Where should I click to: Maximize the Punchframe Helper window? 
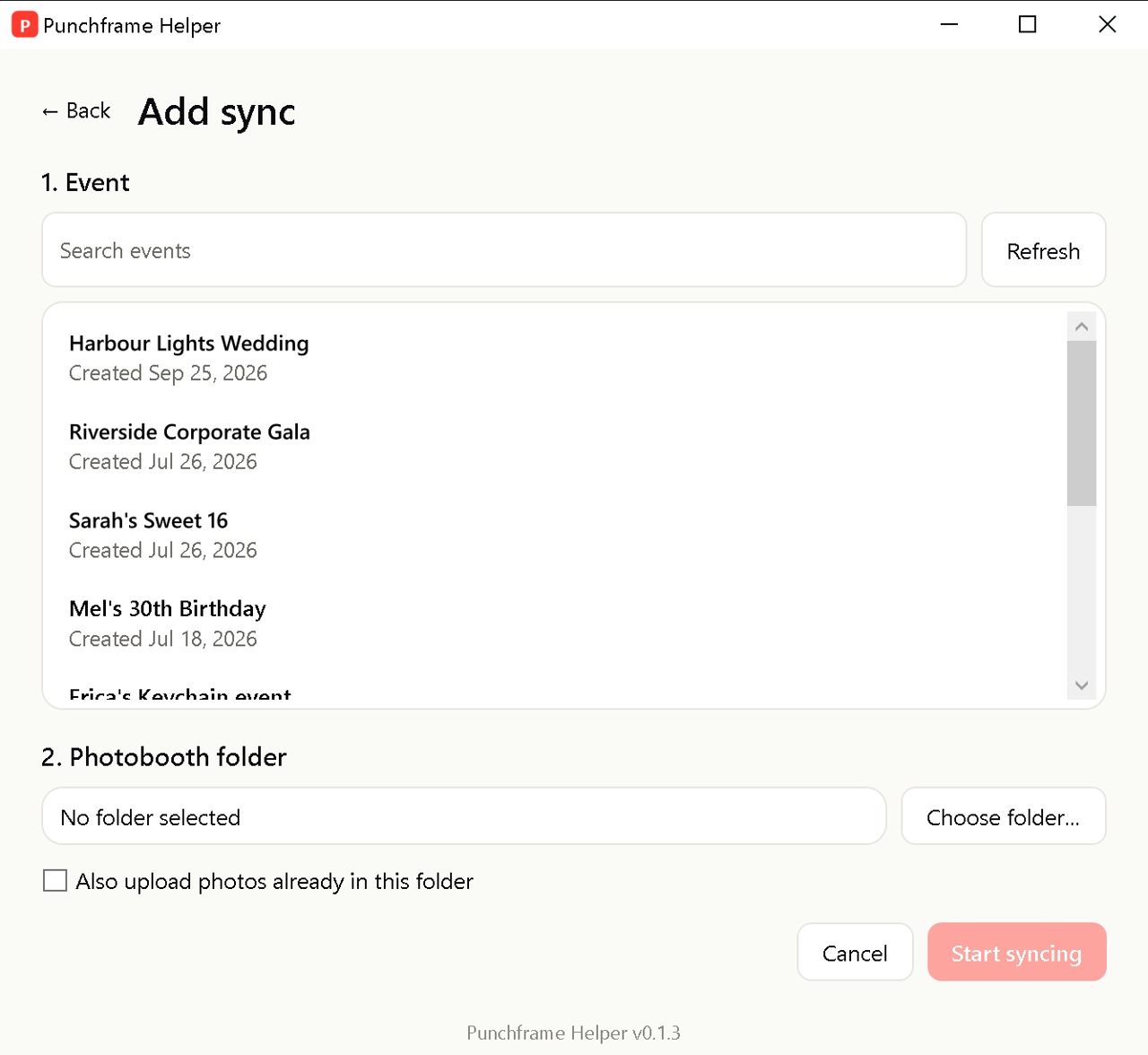pos(1028,24)
